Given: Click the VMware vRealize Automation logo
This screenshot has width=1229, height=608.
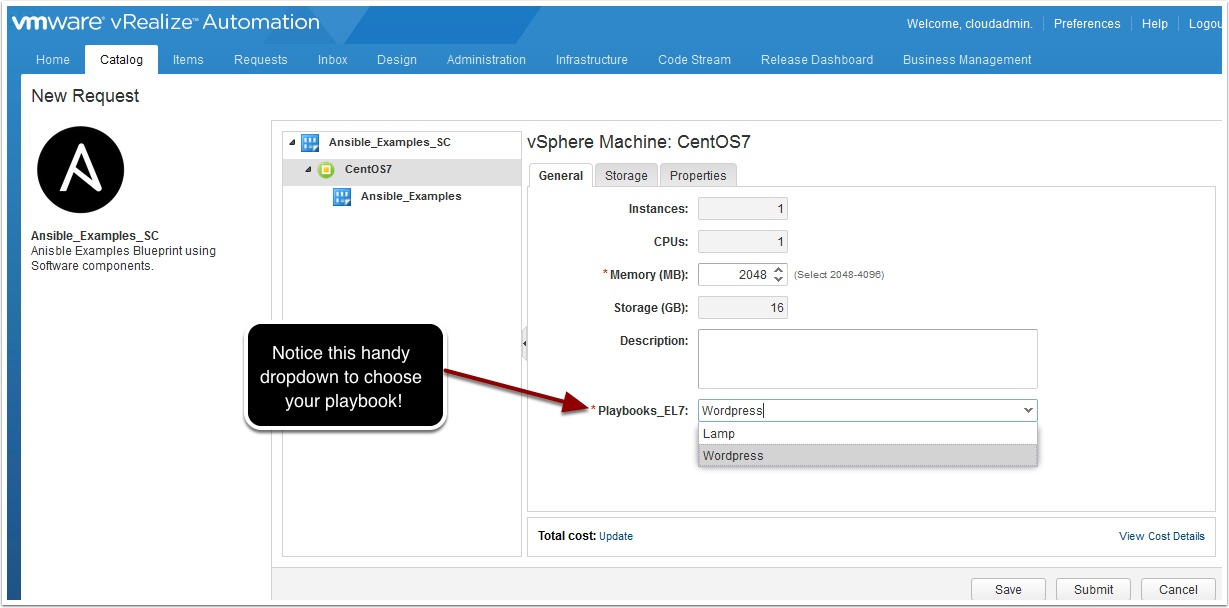Looking at the screenshot, I should coord(166,22).
